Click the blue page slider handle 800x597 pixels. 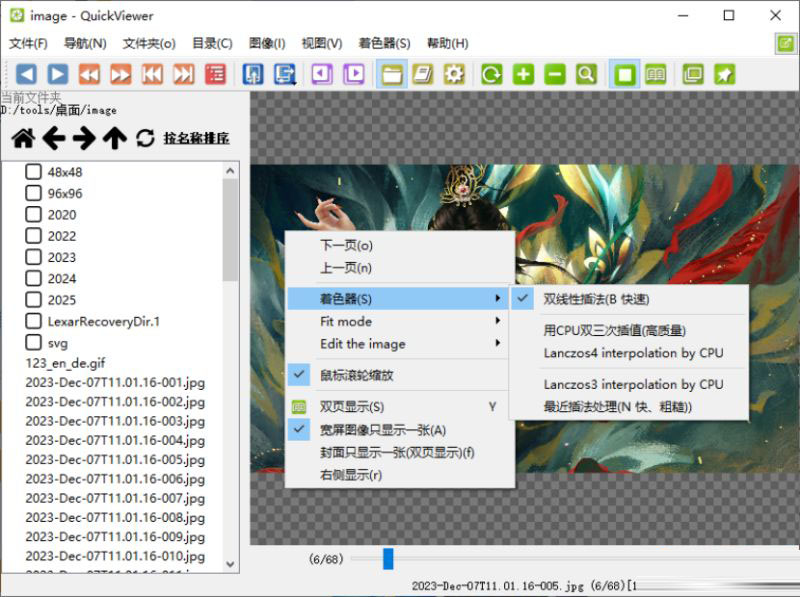pos(388,559)
